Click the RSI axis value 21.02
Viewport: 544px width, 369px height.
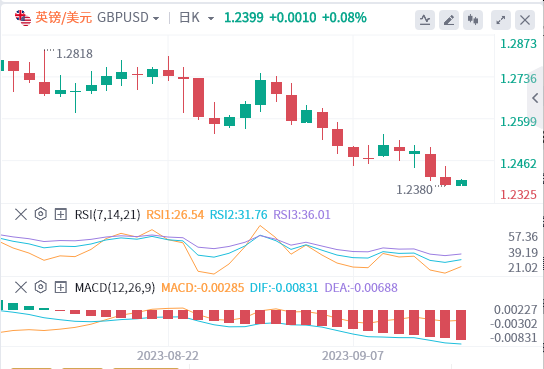click(x=523, y=268)
